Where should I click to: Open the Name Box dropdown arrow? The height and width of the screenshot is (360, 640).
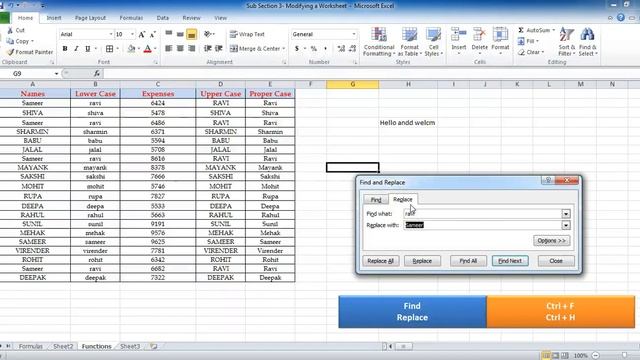pos(56,73)
